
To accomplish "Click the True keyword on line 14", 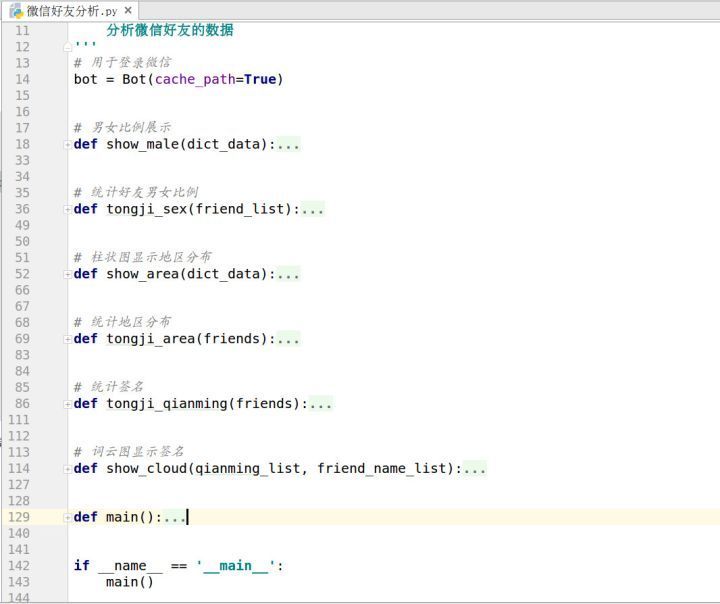I will pos(260,79).
